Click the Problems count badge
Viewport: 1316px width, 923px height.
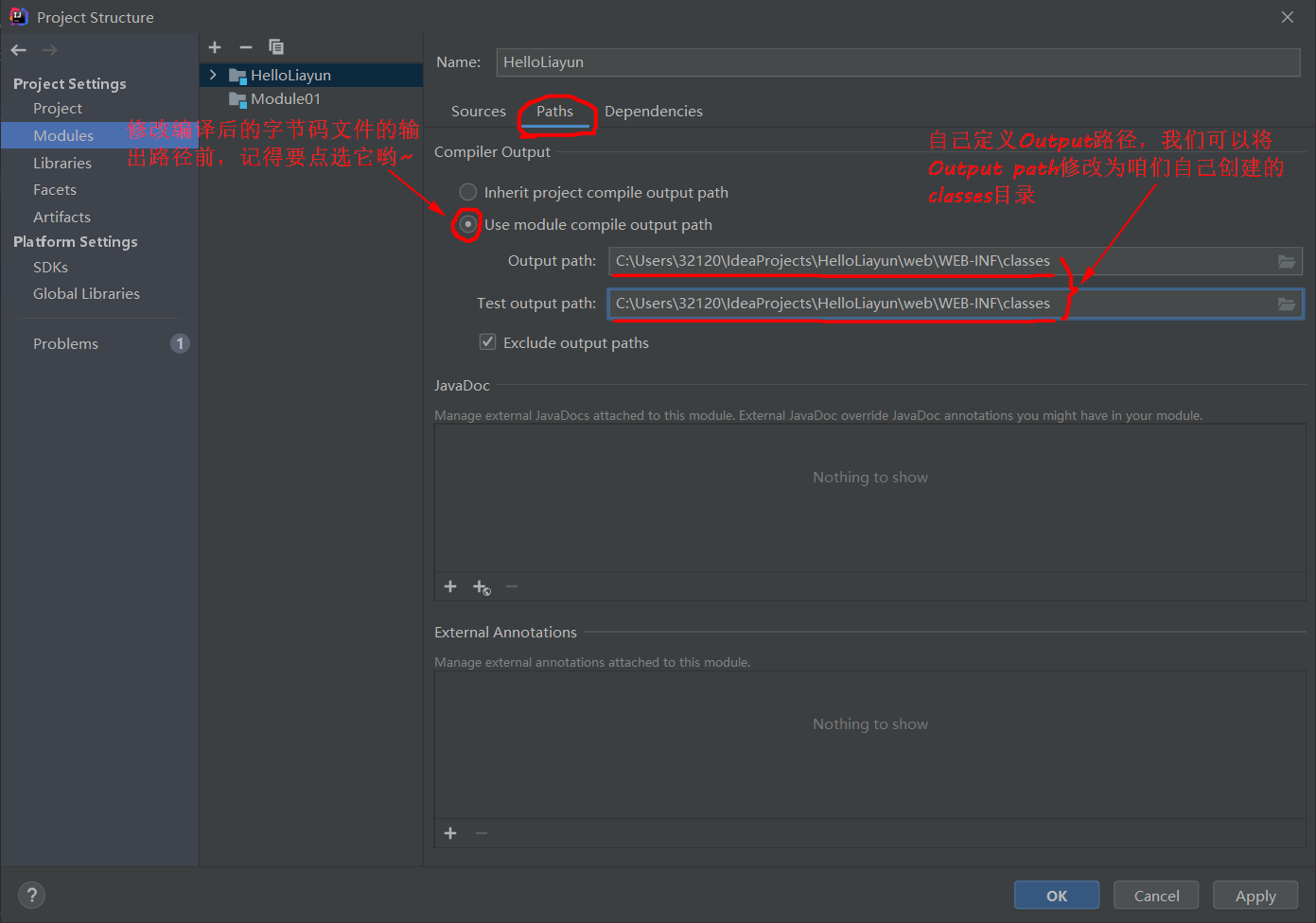point(180,343)
